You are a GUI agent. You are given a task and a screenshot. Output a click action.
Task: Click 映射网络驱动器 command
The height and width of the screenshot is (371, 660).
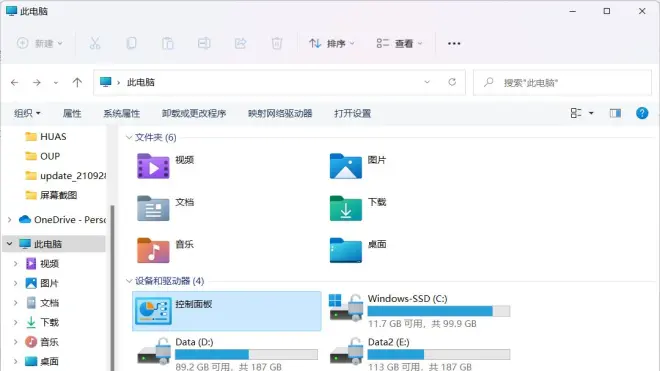[280, 113]
